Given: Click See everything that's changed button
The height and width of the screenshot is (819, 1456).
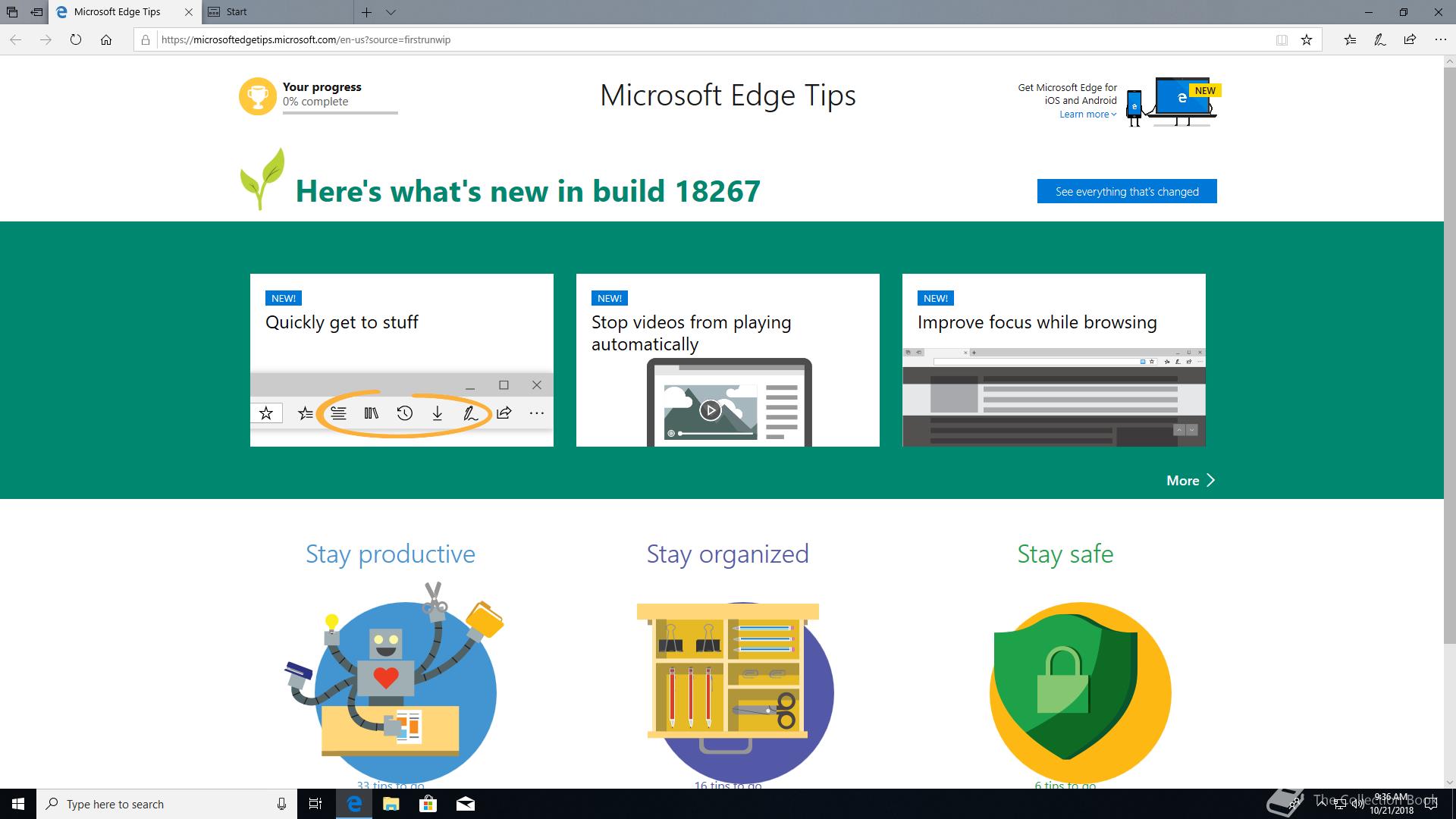Looking at the screenshot, I should click(x=1127, y=191).
